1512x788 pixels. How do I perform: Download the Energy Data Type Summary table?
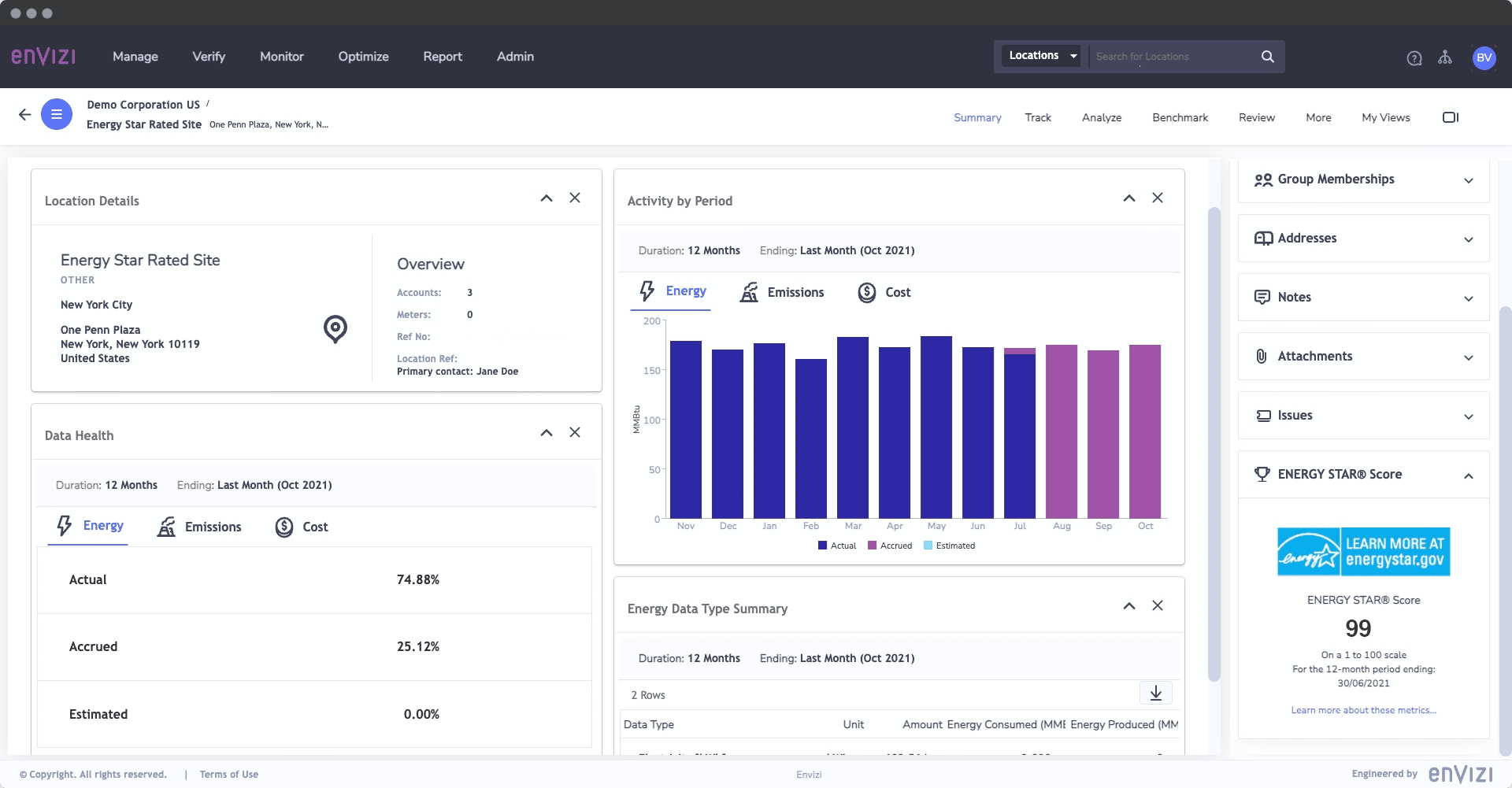click(x=1155, y=694)
